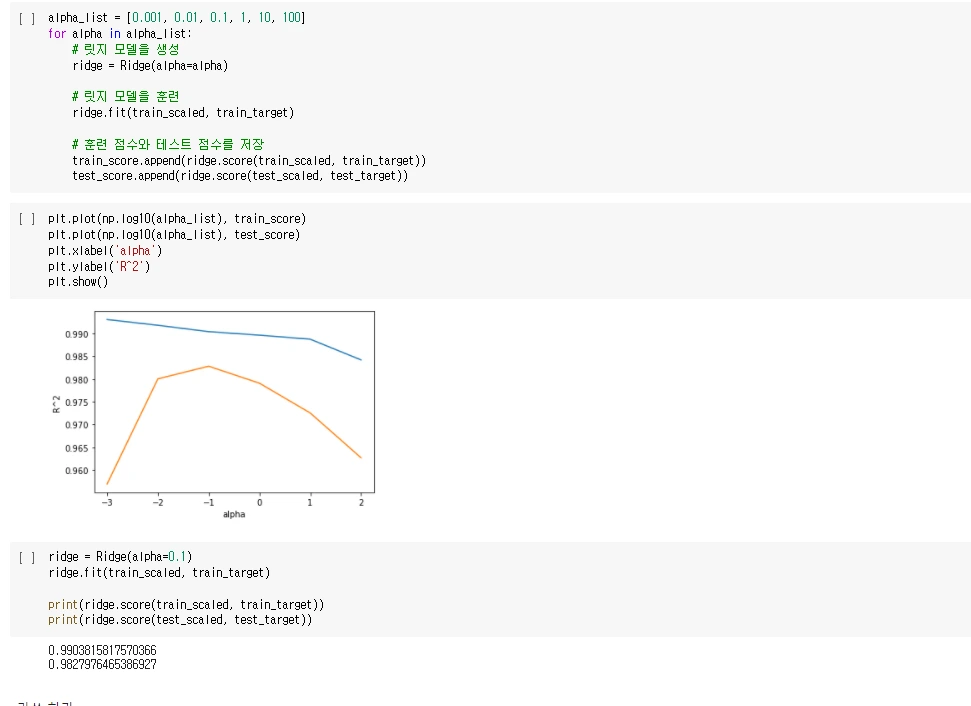
Task: Click the print line scoring test_scaled
Action: coord(180,619)
